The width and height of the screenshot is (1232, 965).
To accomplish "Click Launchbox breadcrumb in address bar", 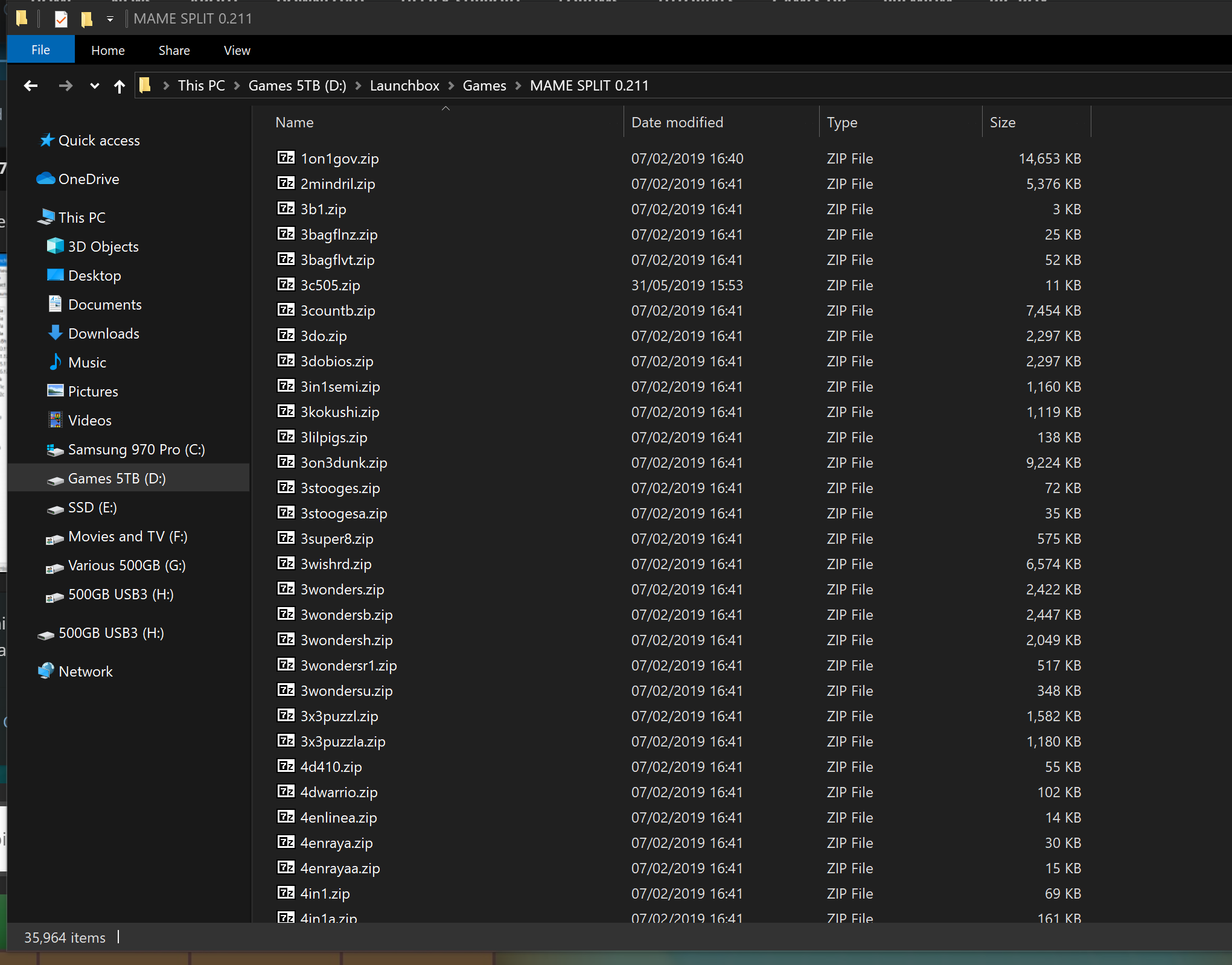I will 404,86.
